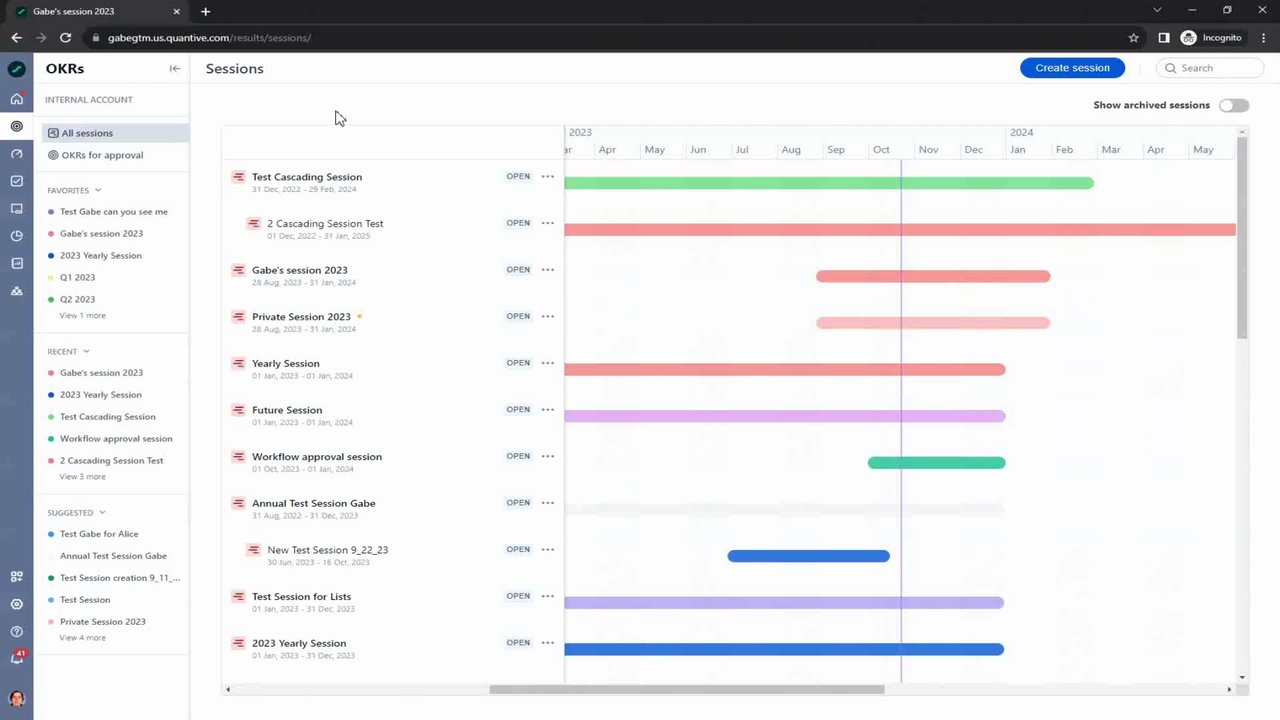
Task: Open more options for Test Session for Lists
Action: tap(548, 596)
